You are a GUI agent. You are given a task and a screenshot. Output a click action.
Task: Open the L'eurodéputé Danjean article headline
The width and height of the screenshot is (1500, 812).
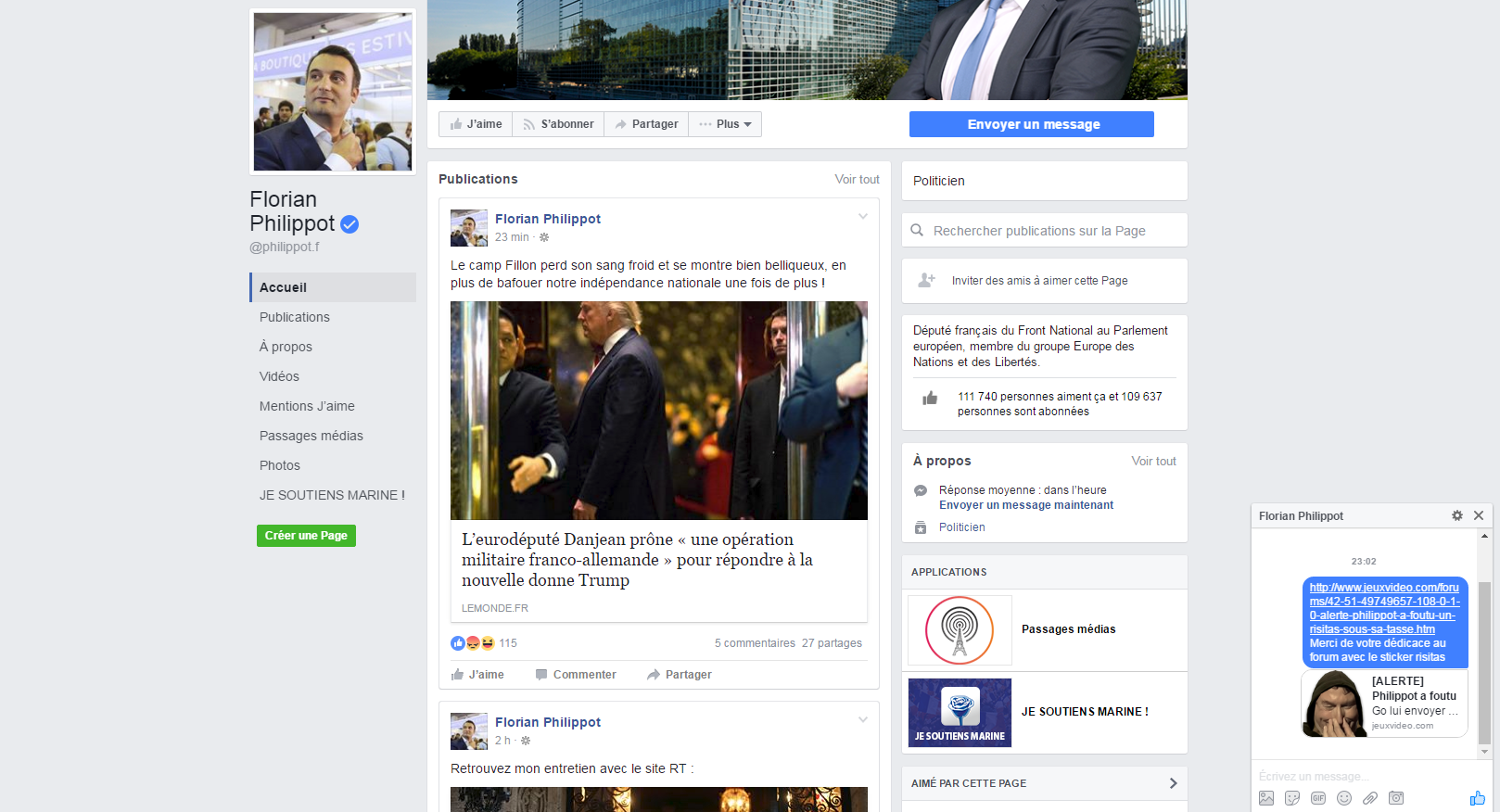tap(638, 560)
